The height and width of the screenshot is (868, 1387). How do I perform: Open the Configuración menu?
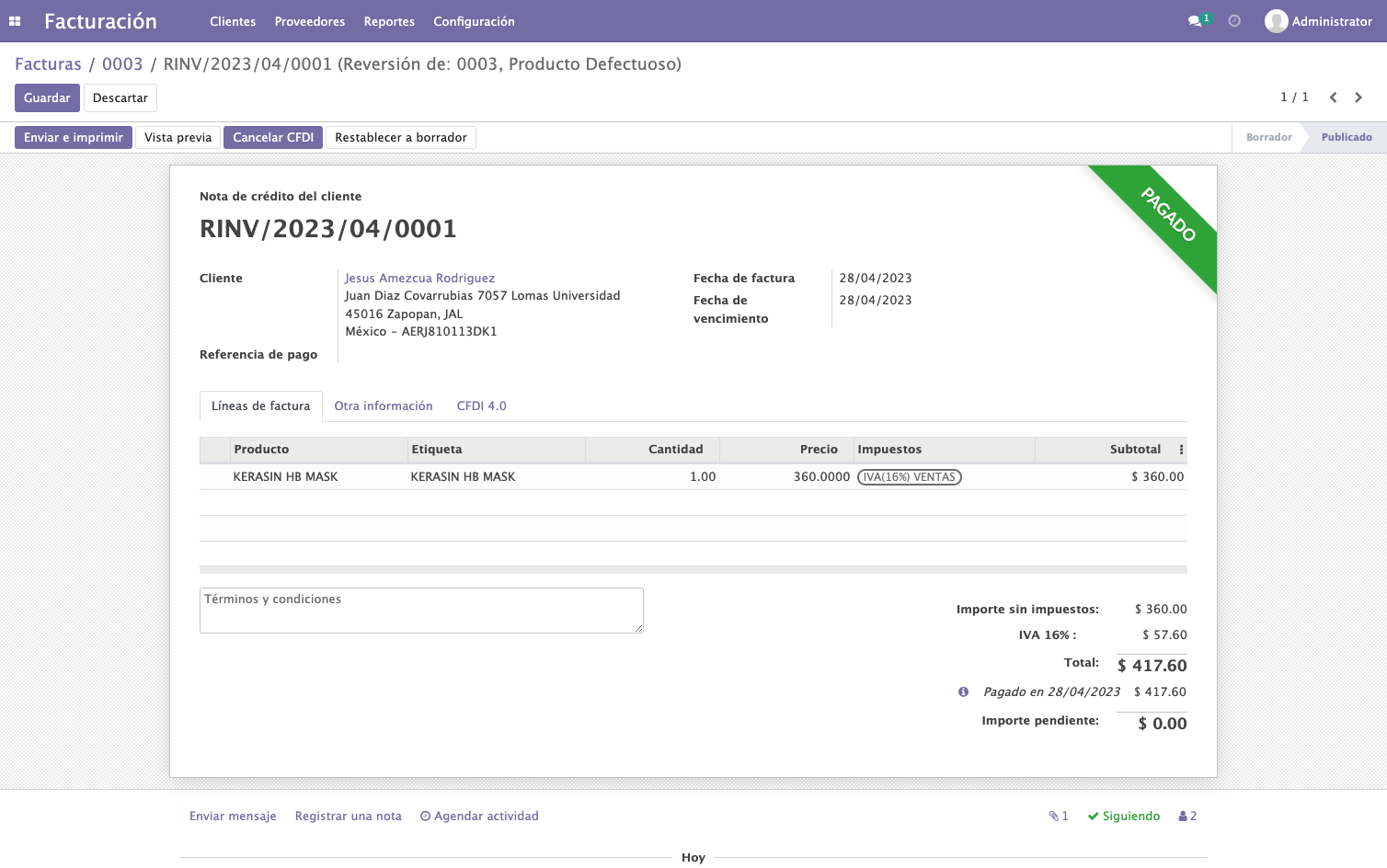click(474, 21)
